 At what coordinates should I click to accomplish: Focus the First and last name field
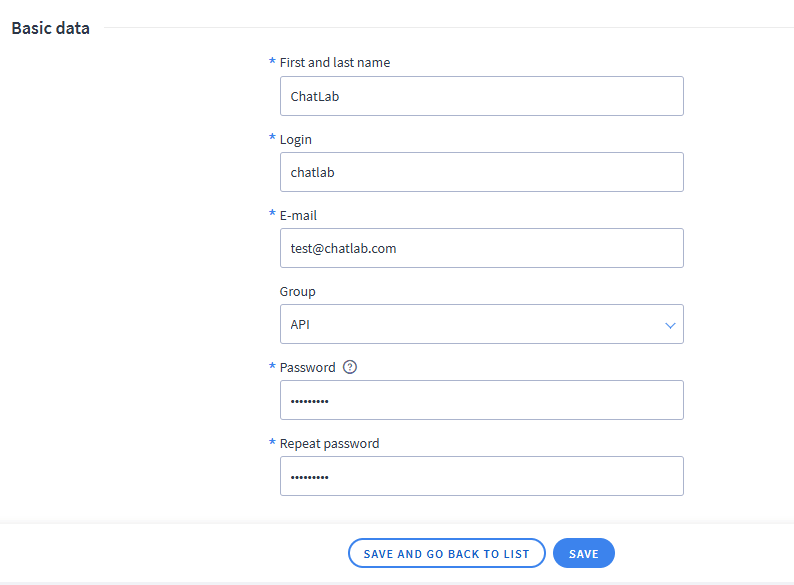tap(481, 96)
